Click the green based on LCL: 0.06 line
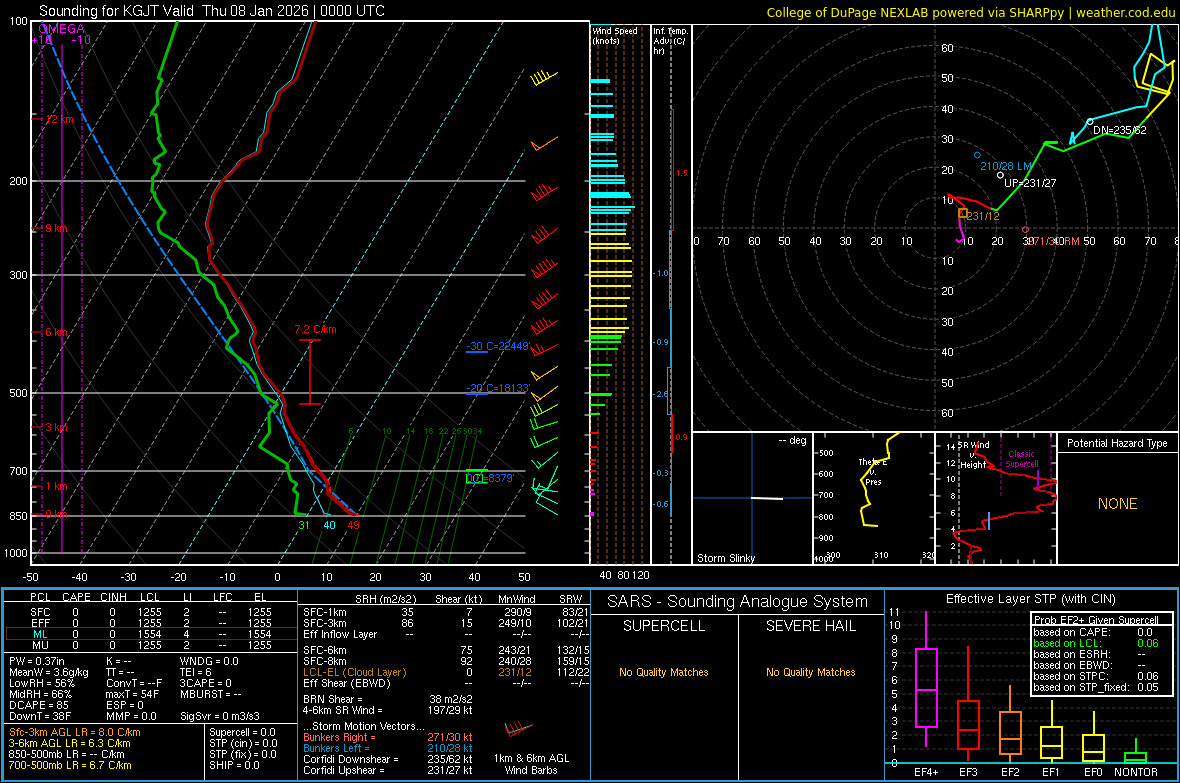 click(1096, 643)
